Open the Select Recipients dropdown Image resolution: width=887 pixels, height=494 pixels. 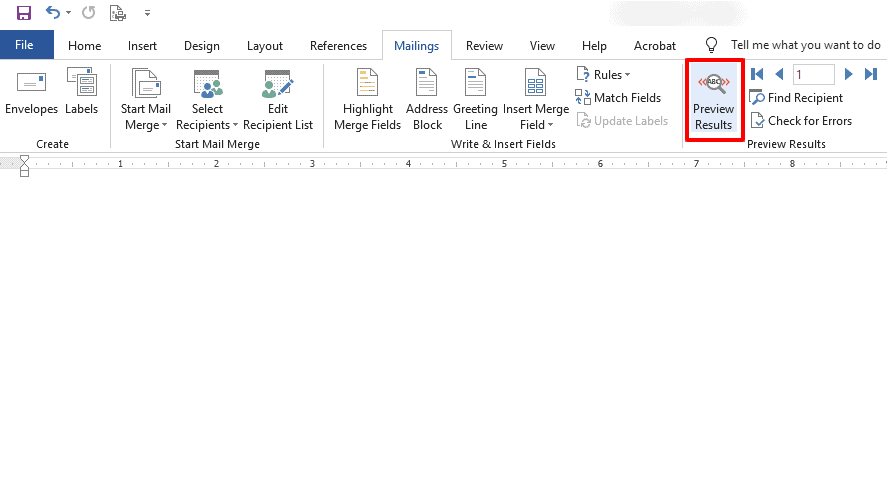point(207,100)
